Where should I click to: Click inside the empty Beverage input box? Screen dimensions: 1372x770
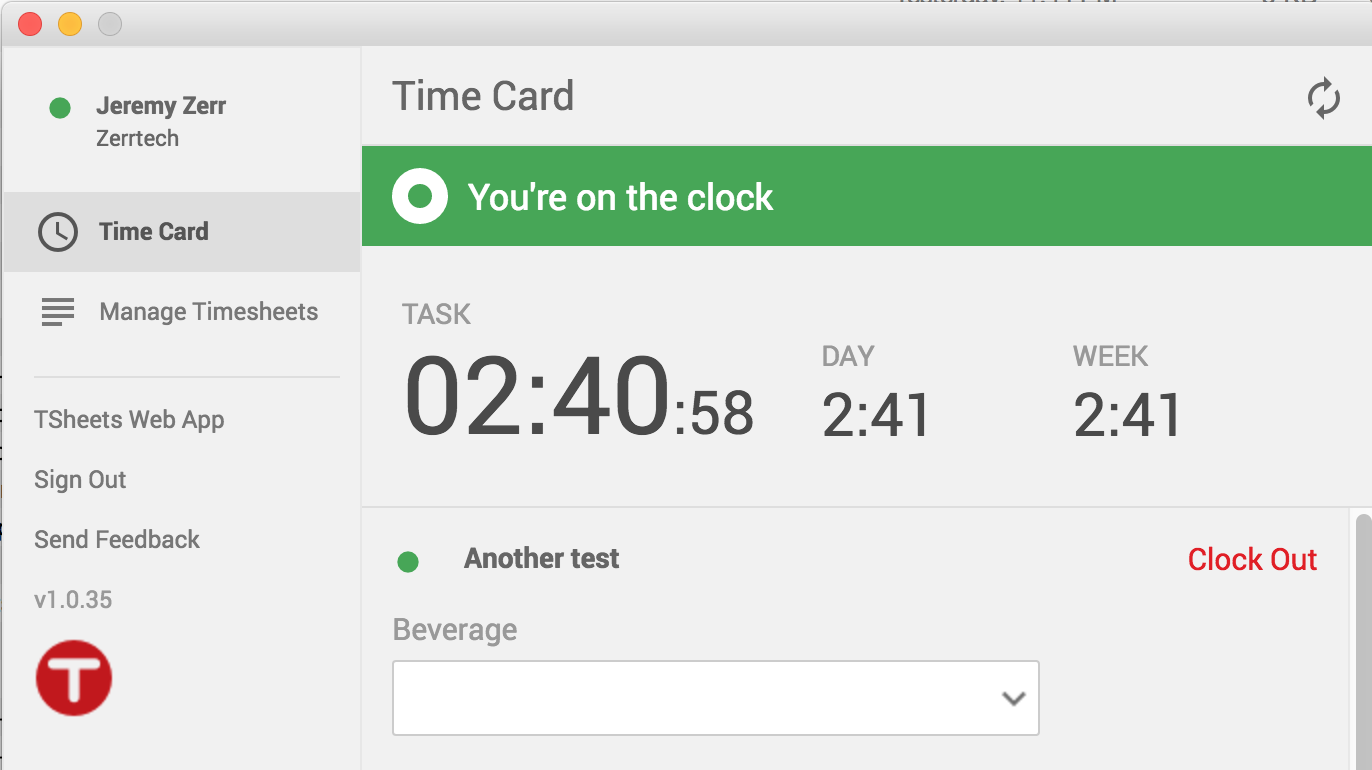pos(700,698)
